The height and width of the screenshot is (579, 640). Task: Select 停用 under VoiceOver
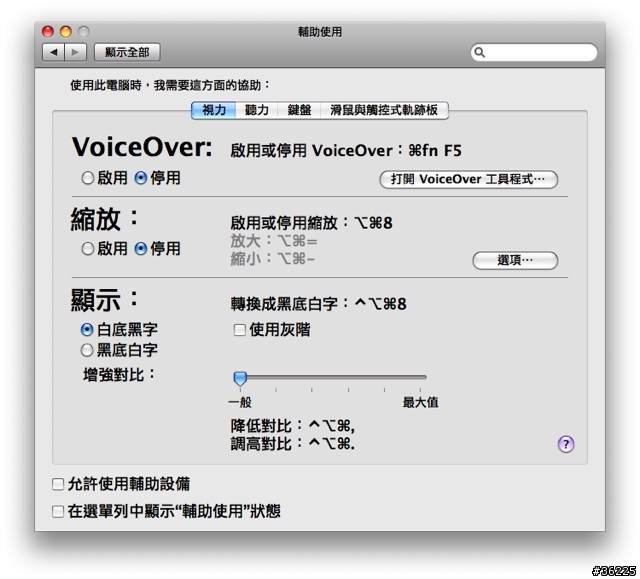tap(141, 178)
